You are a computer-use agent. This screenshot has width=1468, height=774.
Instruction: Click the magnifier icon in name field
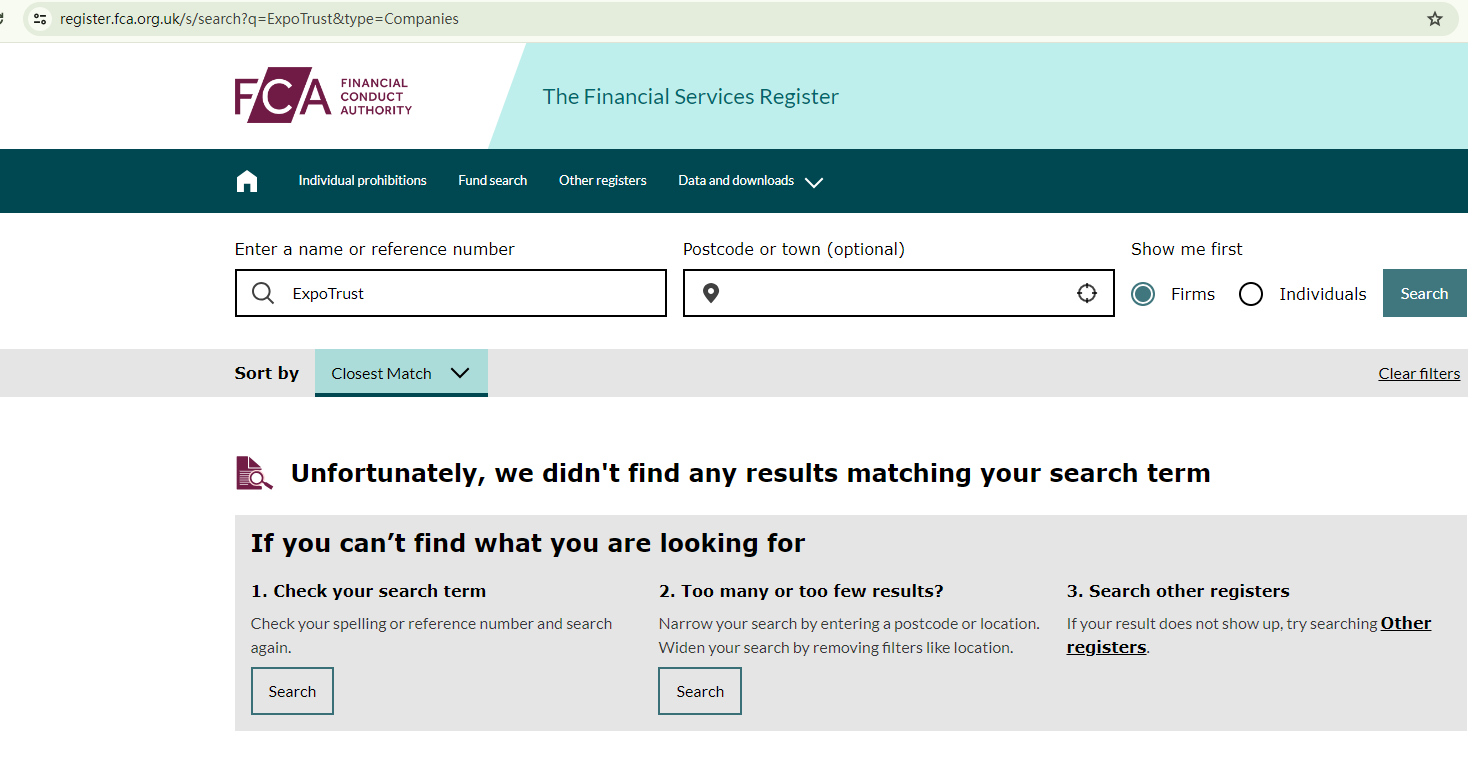click(263, 293)
